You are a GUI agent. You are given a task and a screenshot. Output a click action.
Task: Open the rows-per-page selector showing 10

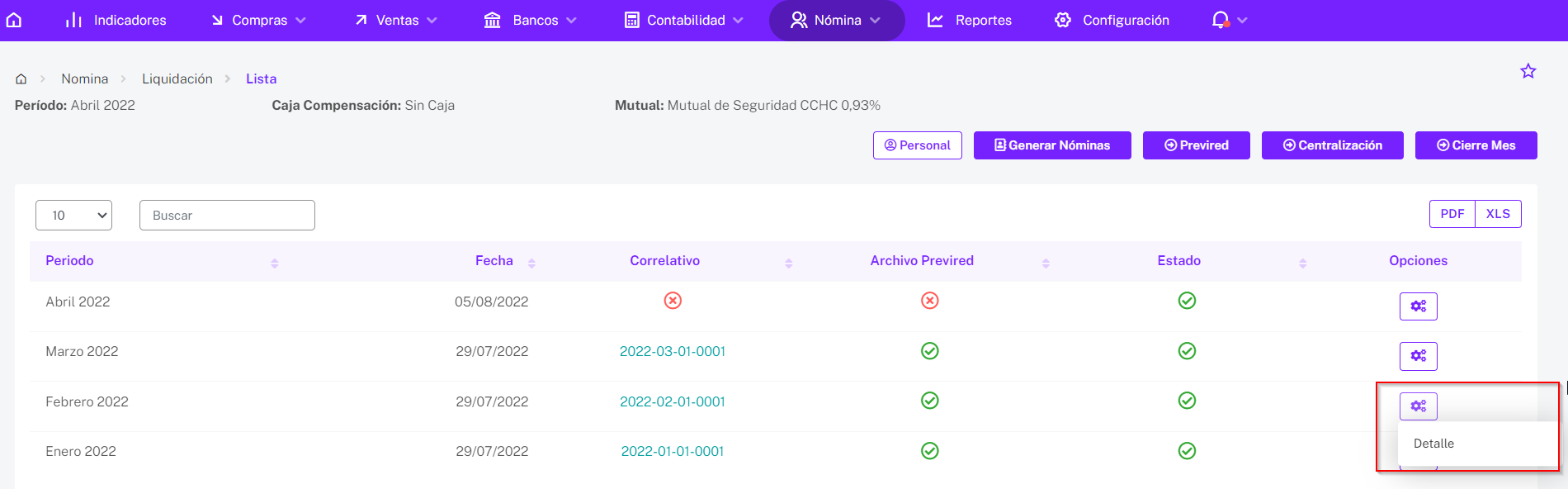73,216
